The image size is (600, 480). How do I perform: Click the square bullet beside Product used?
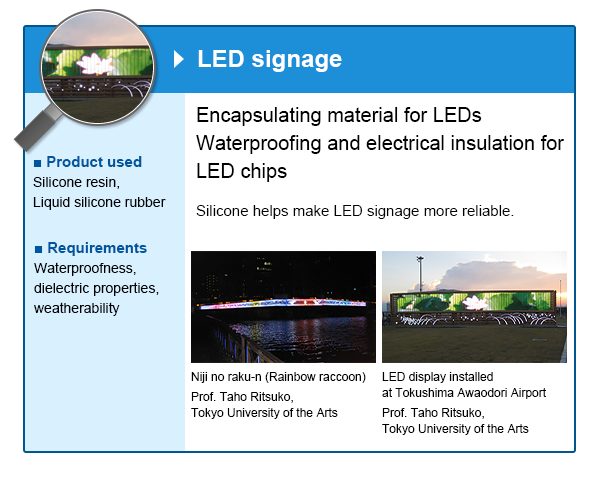pos(38,162)
